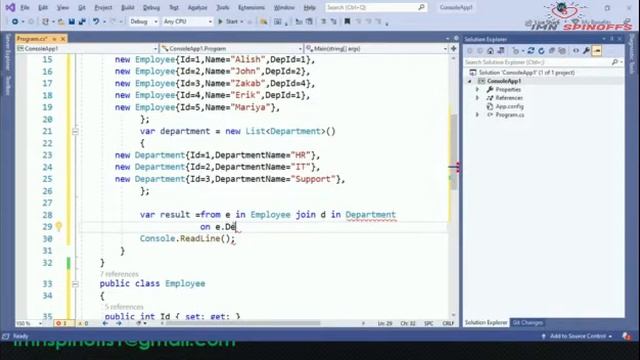Open the Project menu
Screen dimensions: 640x360
tap(103, 7)
